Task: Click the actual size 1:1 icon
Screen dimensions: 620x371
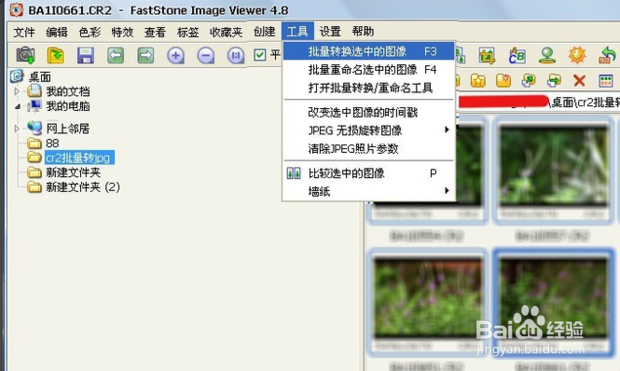Action: (x=236, y=55)
